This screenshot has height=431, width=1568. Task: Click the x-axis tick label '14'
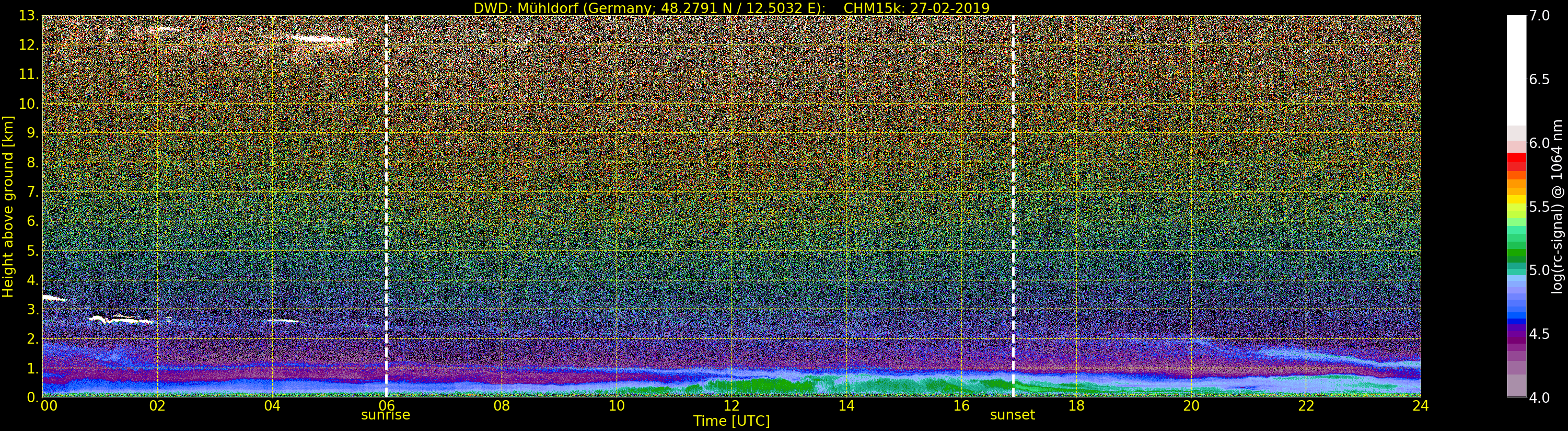[846, 405]
